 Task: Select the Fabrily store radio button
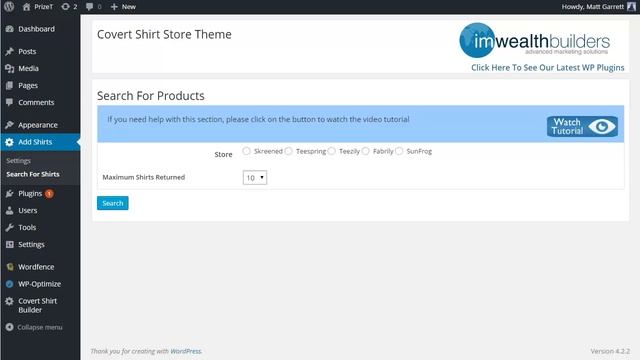click(365, 151)
